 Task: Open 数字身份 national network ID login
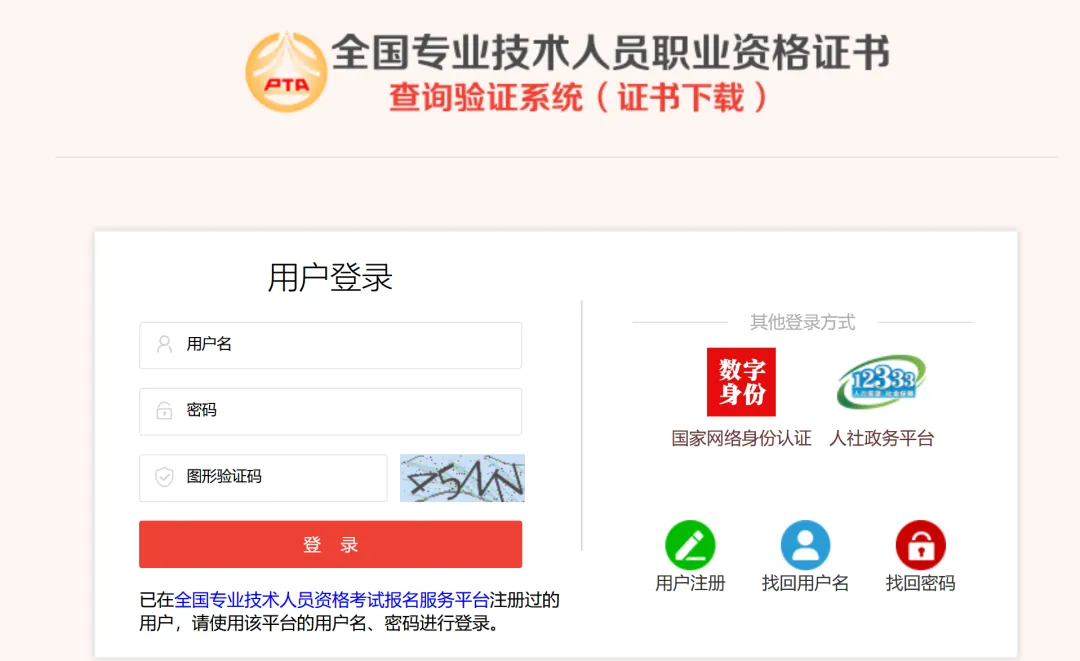[x=741, y=382]
